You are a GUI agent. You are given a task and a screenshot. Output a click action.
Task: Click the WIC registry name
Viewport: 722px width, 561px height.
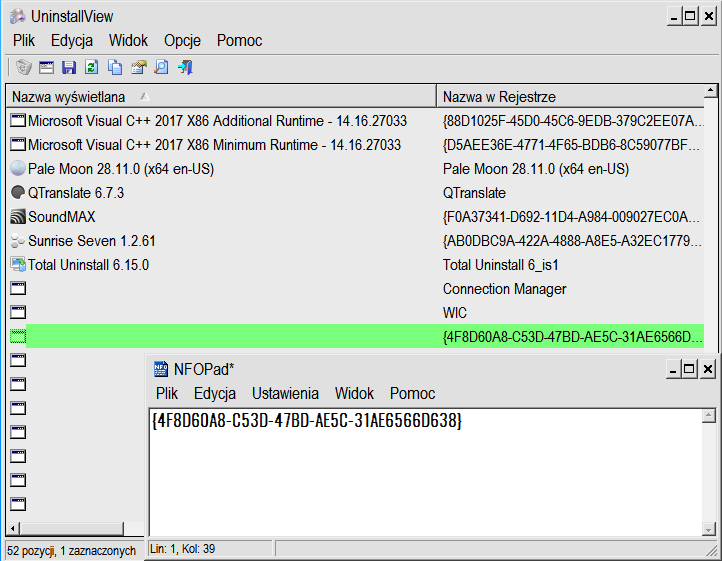454,313
